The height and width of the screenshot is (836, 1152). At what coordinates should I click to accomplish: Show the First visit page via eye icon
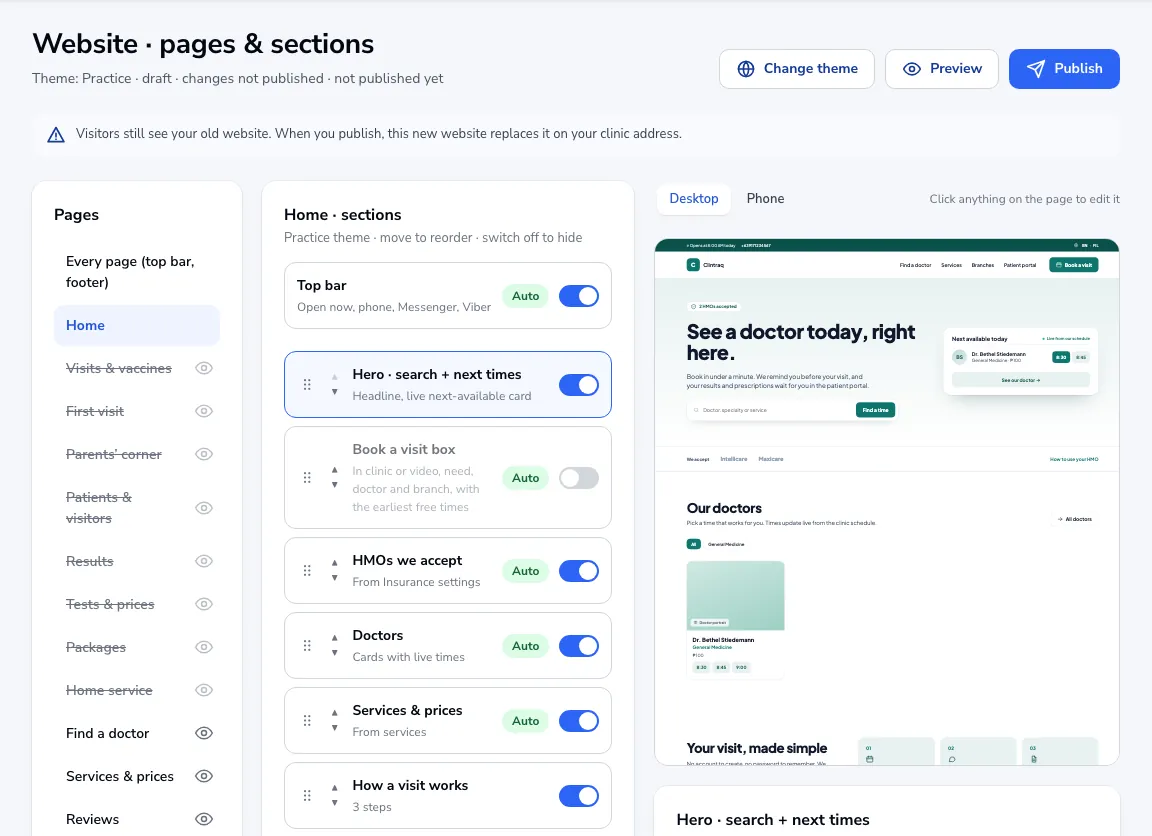(204, 411)
